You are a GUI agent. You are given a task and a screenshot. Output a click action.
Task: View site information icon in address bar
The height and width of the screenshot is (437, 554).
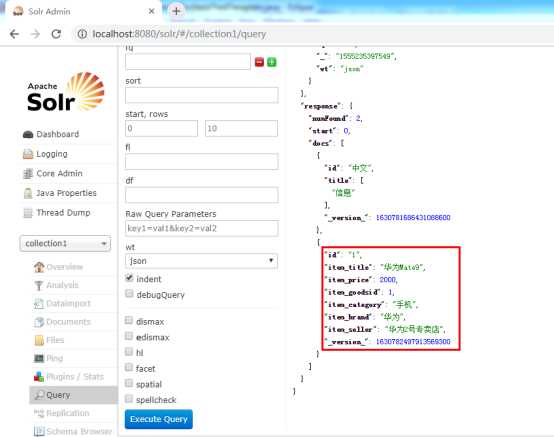(82, 34)
